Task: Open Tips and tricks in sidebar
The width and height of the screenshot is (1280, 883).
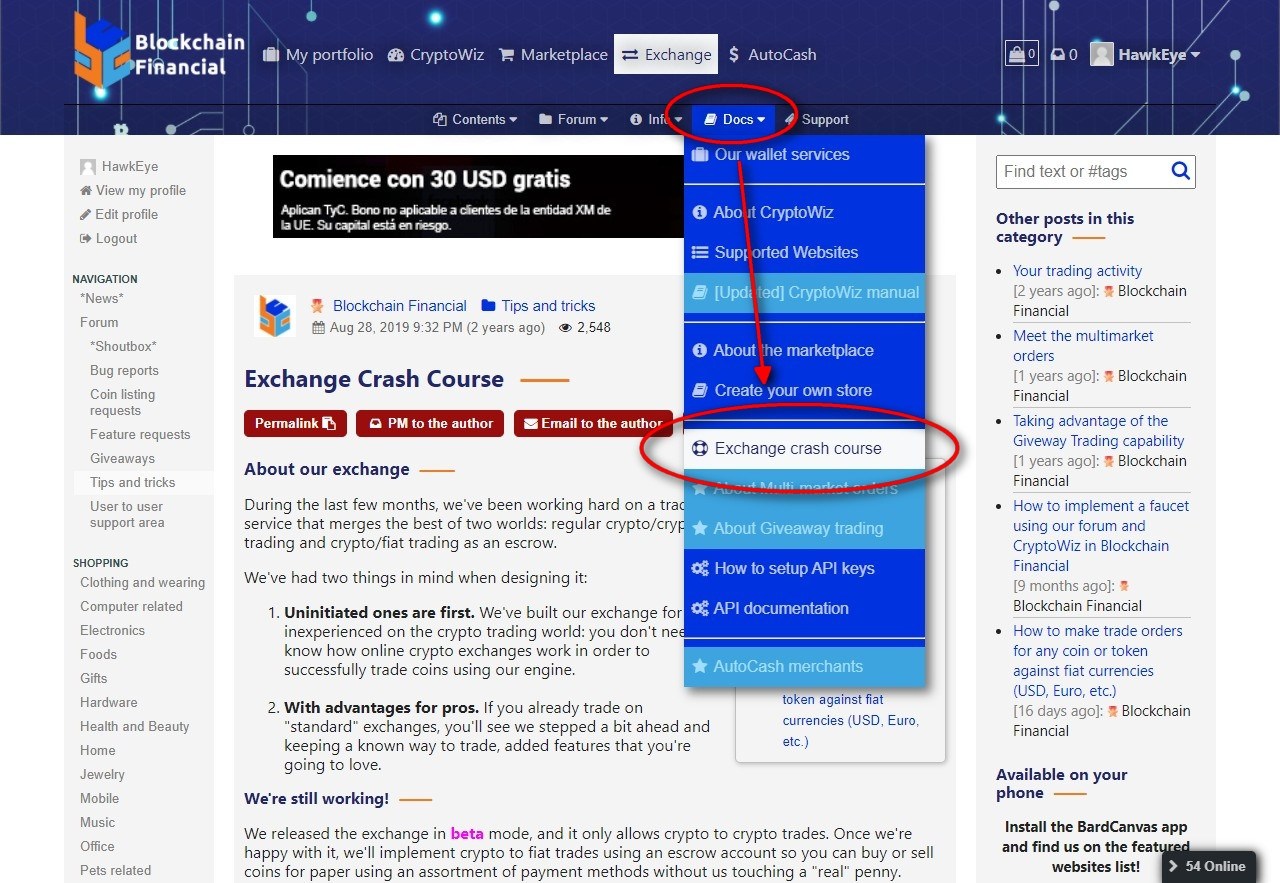Action: (132, 482)
